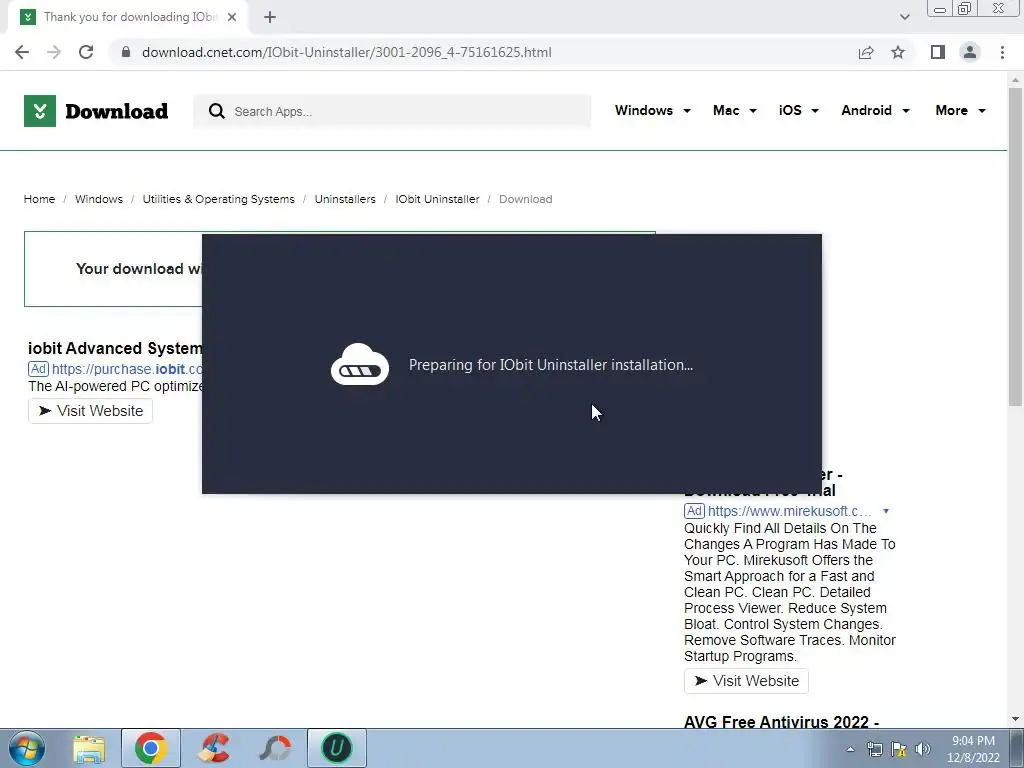Click the vertical page scrollbar thumb
Image resolution: width=1024 pixels, height=768 pixels.
[x=1015, y=247]
